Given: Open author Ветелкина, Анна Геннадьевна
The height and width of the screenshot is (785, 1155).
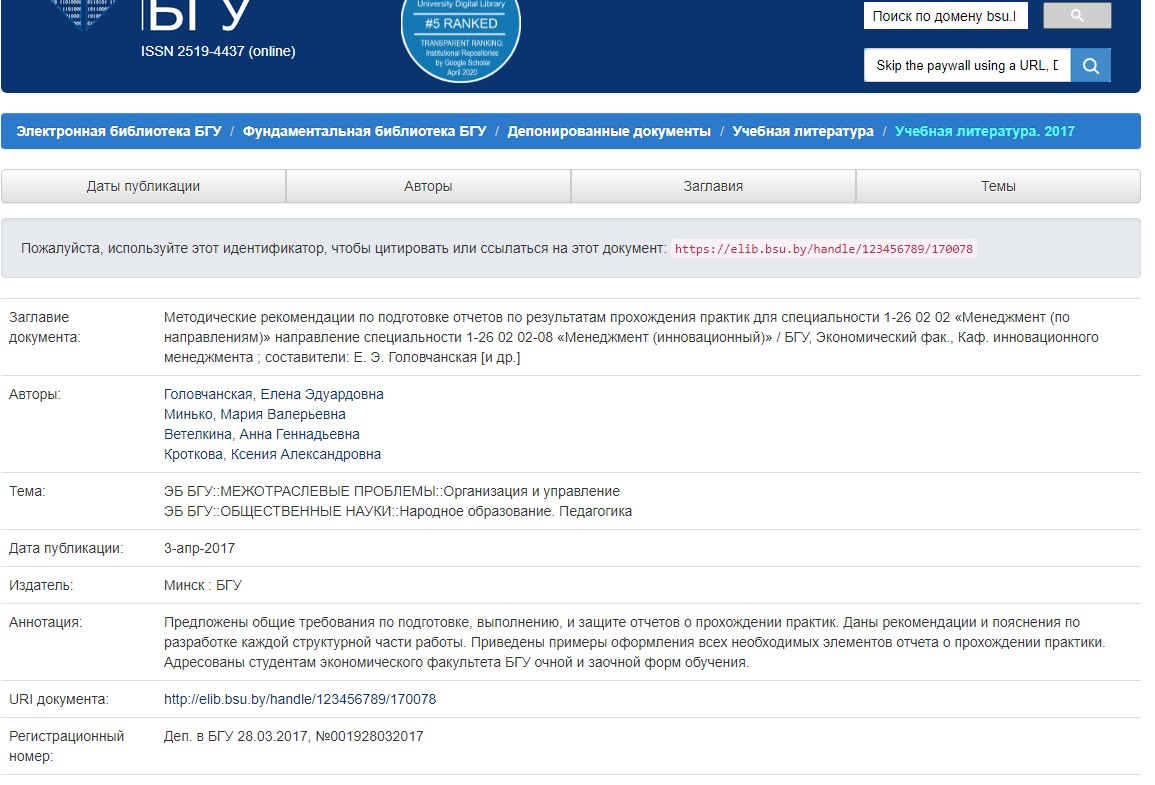Looking at the screenshot, I should coord(261,434).
